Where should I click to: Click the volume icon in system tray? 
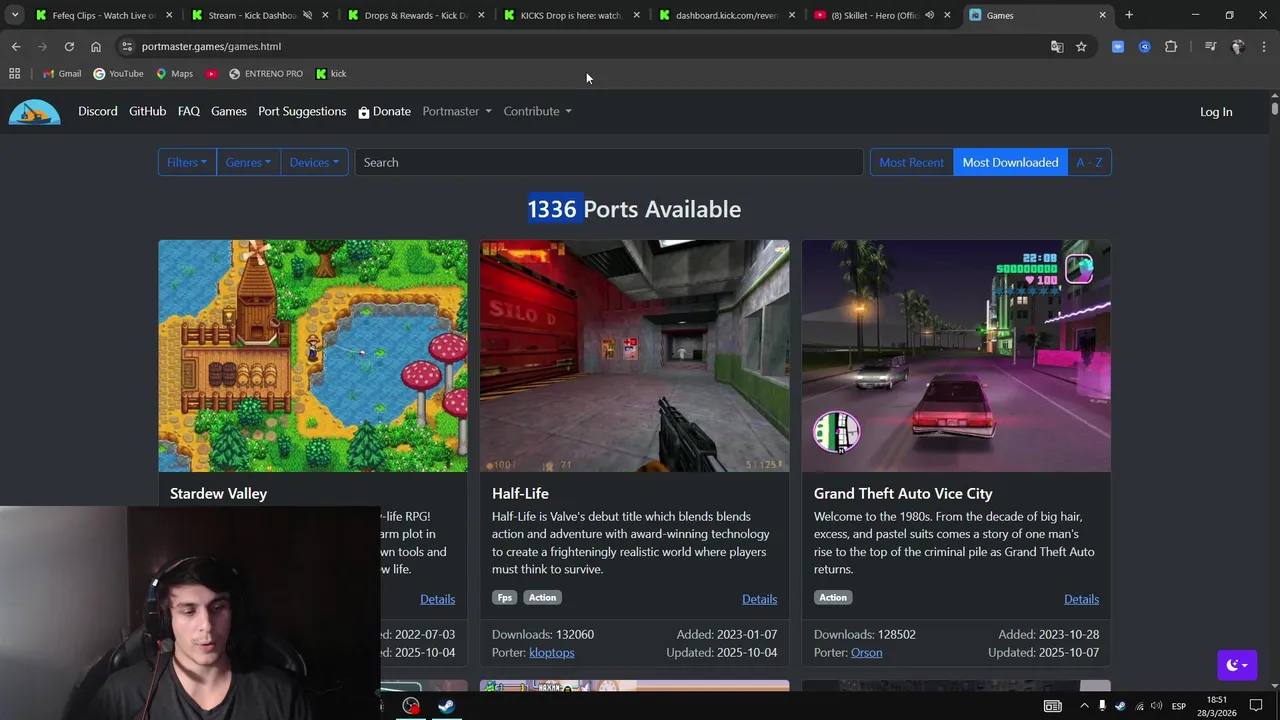(x=1158, y=706)
